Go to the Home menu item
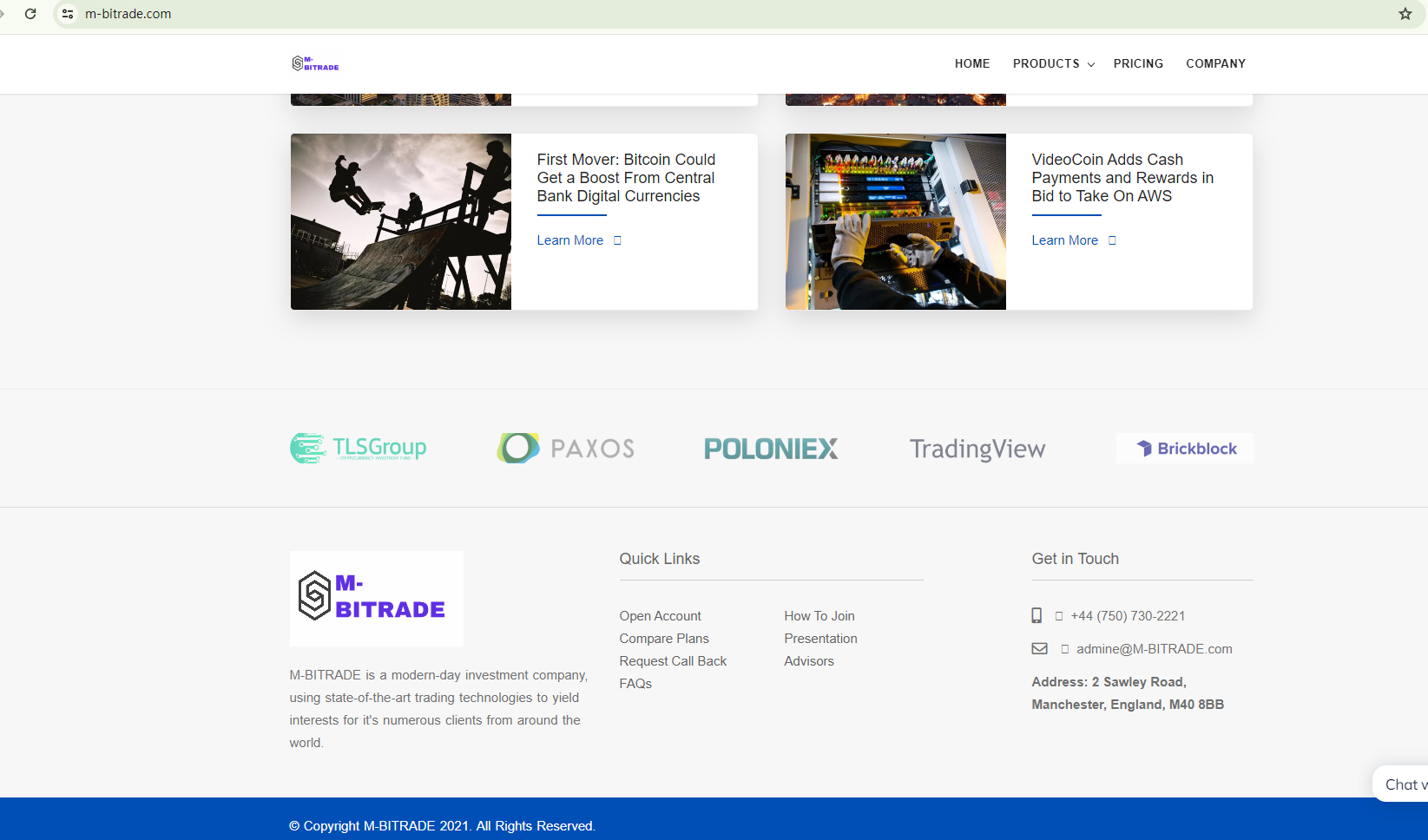 click(972, 63)
